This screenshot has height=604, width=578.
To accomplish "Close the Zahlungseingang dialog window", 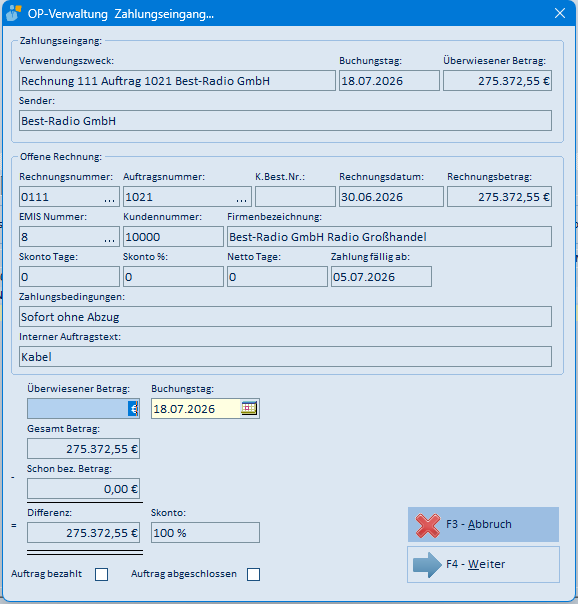I will click(x=560, y=13).
